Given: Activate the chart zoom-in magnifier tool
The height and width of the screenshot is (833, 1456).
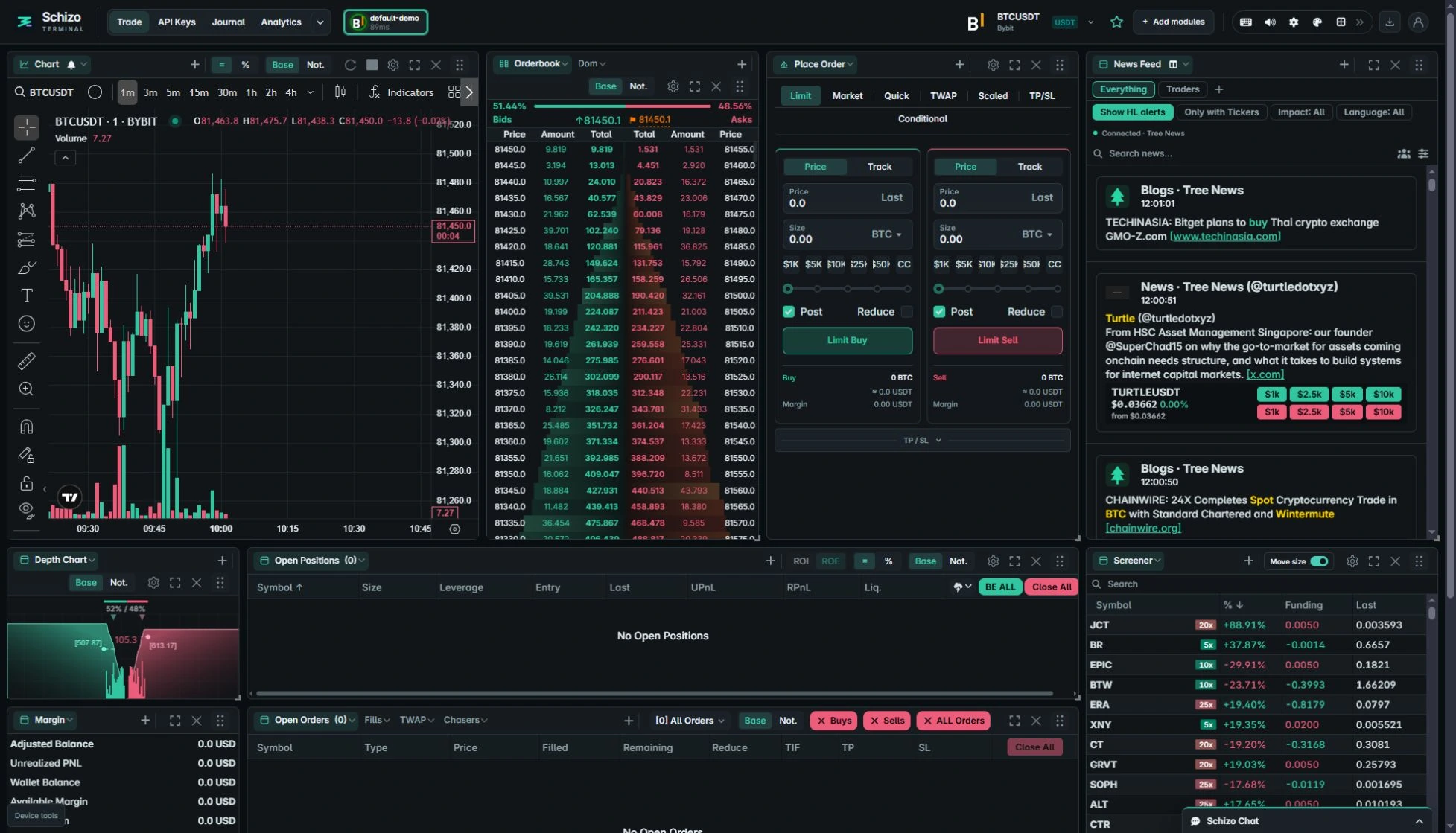Looking at the screenshot, I should point(27,389).
